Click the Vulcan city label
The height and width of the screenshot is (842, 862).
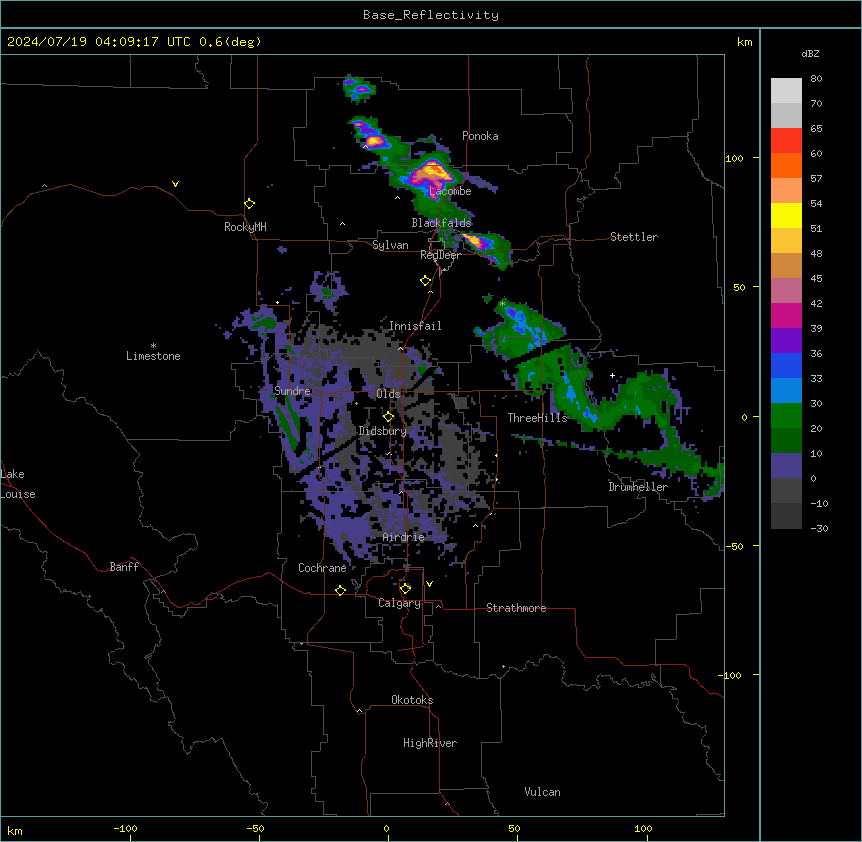543,792
